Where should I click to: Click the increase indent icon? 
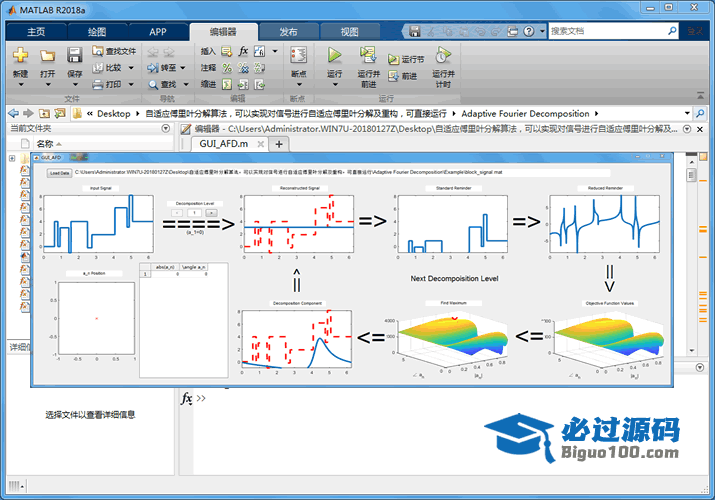pos(243,84)
